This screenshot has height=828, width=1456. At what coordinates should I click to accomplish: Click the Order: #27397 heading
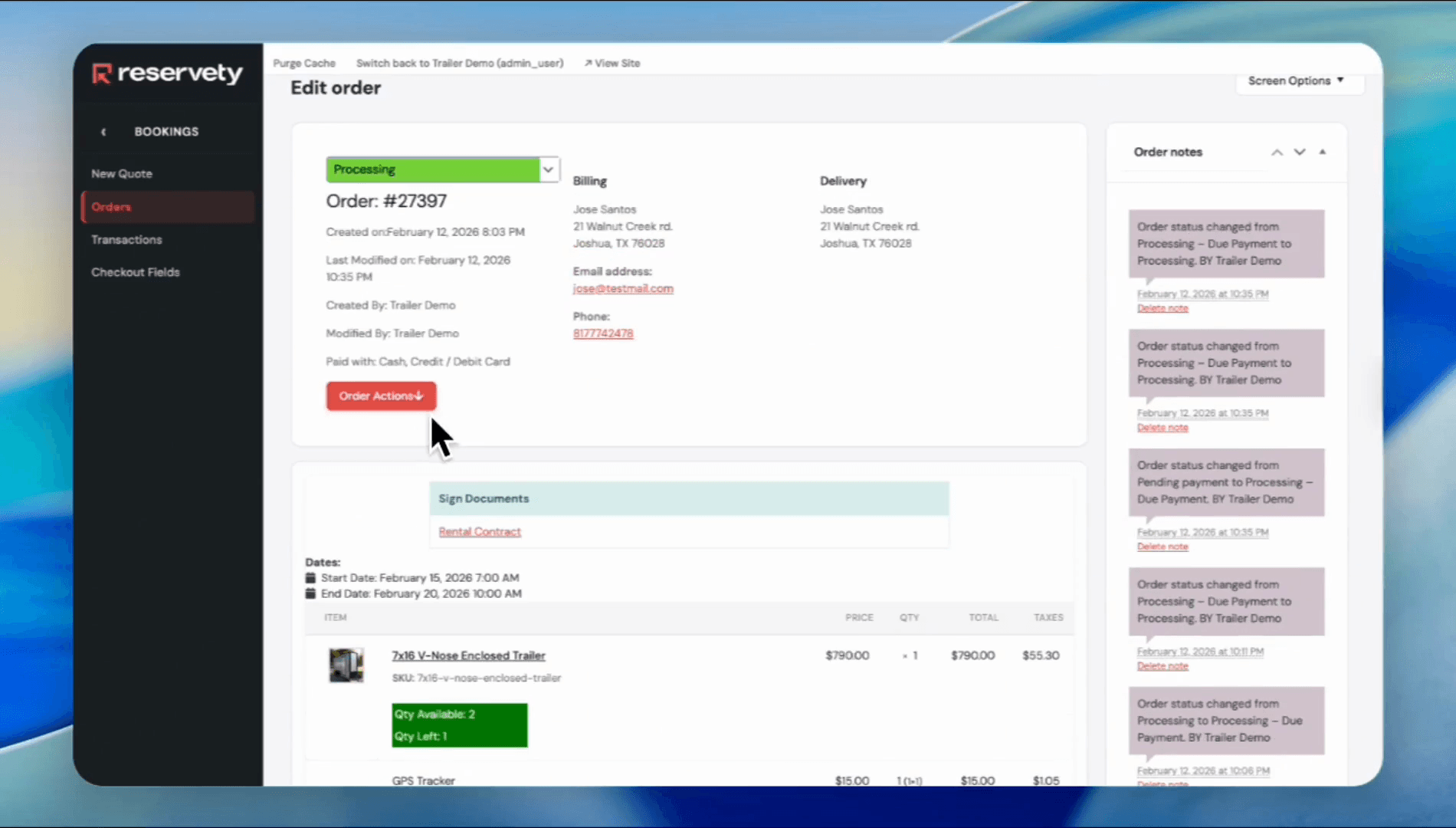(x=386, y=202)
